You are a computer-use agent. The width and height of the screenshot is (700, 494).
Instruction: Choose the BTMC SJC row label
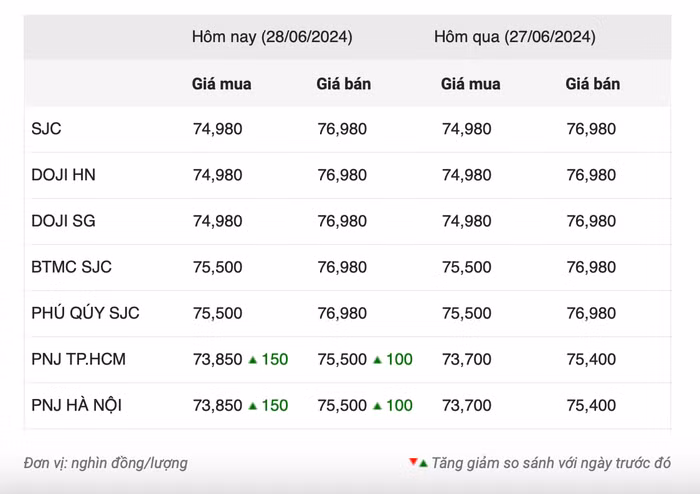[72, 267]
